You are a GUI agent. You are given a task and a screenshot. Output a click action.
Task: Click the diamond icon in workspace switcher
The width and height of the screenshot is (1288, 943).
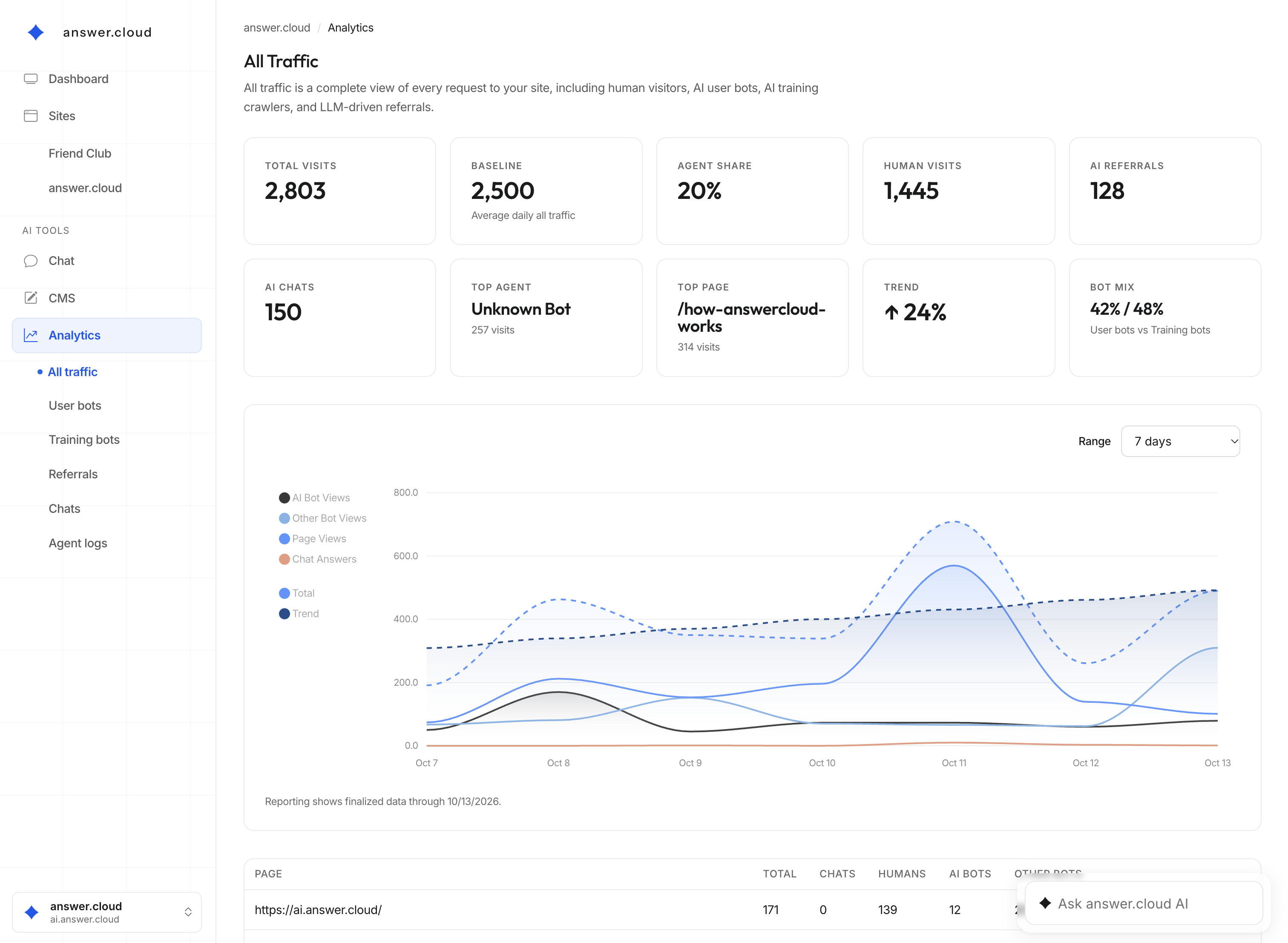(32, 912)
